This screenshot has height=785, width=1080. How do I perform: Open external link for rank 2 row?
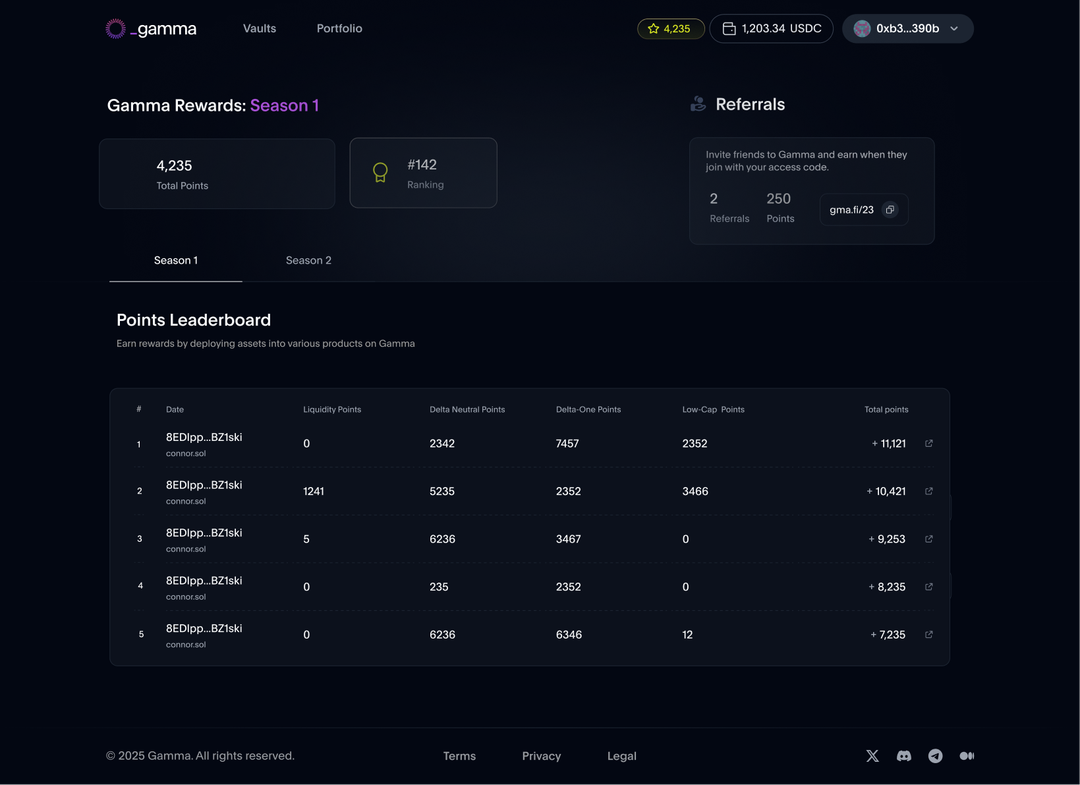928,491
